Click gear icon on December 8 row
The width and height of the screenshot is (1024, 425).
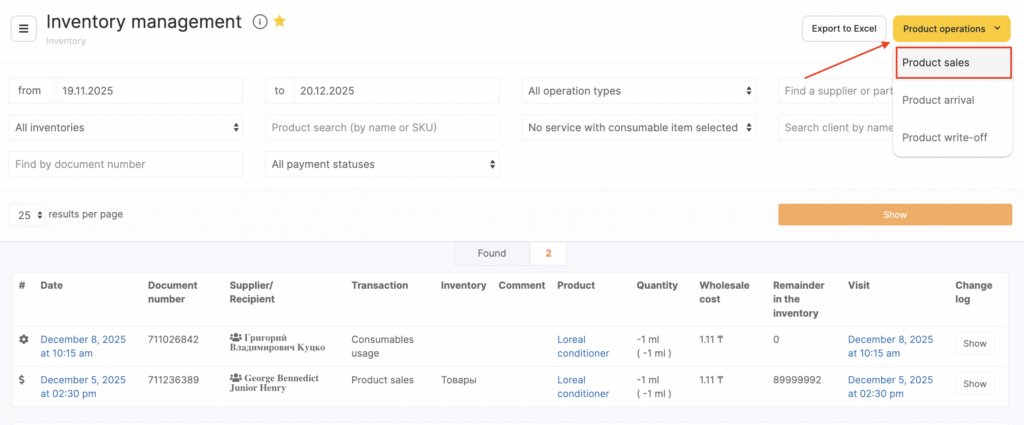(x=24, y=340)
